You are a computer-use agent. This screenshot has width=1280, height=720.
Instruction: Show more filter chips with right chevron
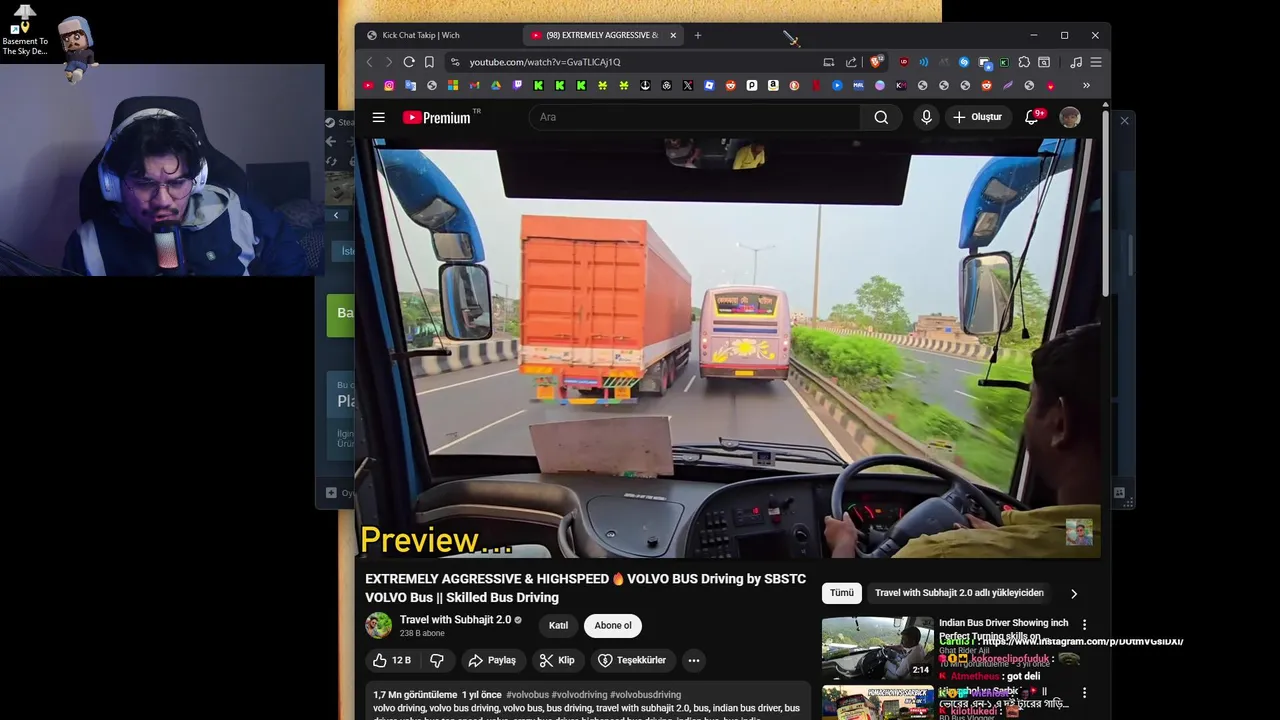[1074, 594]
